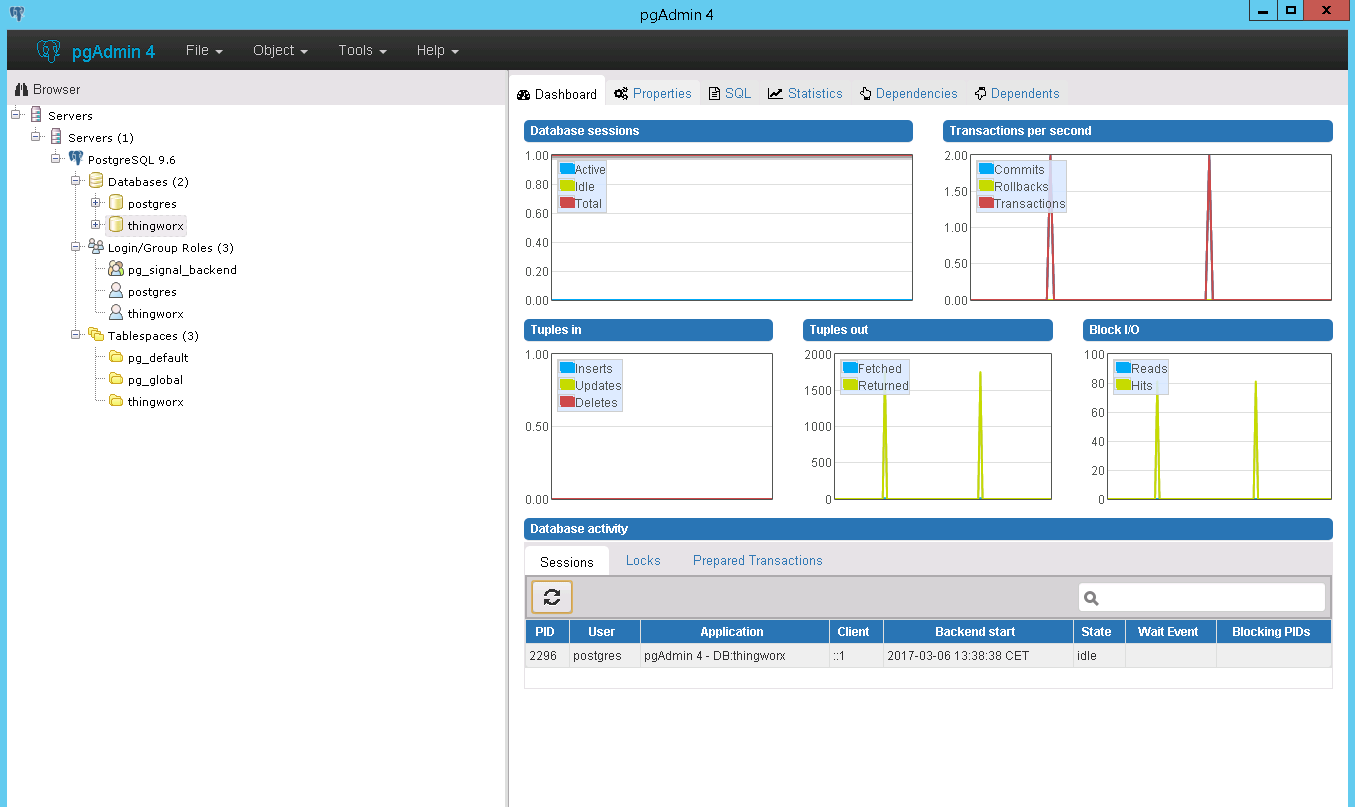Click the backend start "2017-03-06 13:38:38 CET" cell

(x=978, y=656)
